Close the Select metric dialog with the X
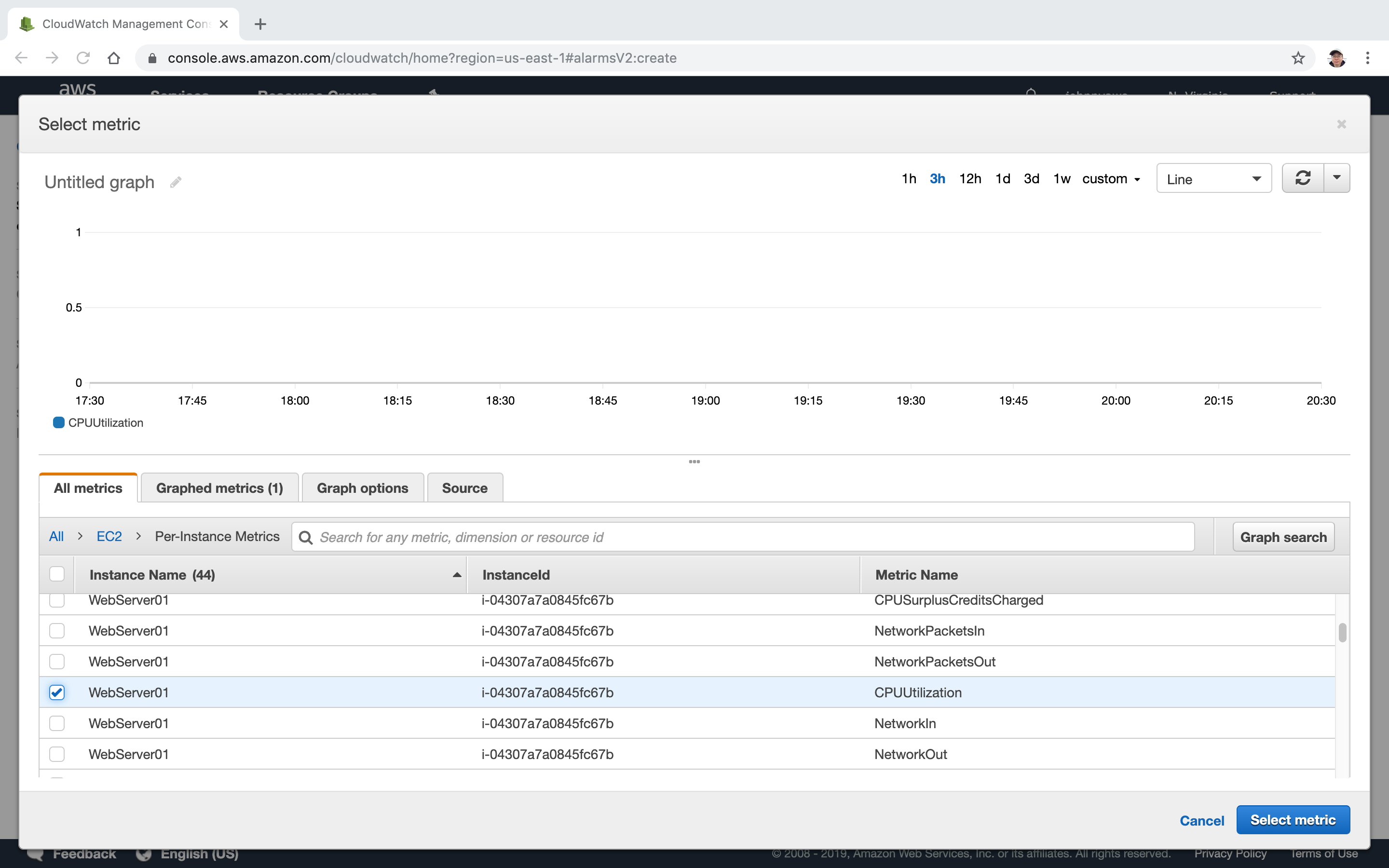Image resolution: width=1389 pixels, height=868 pixels. pos(1341,124)
